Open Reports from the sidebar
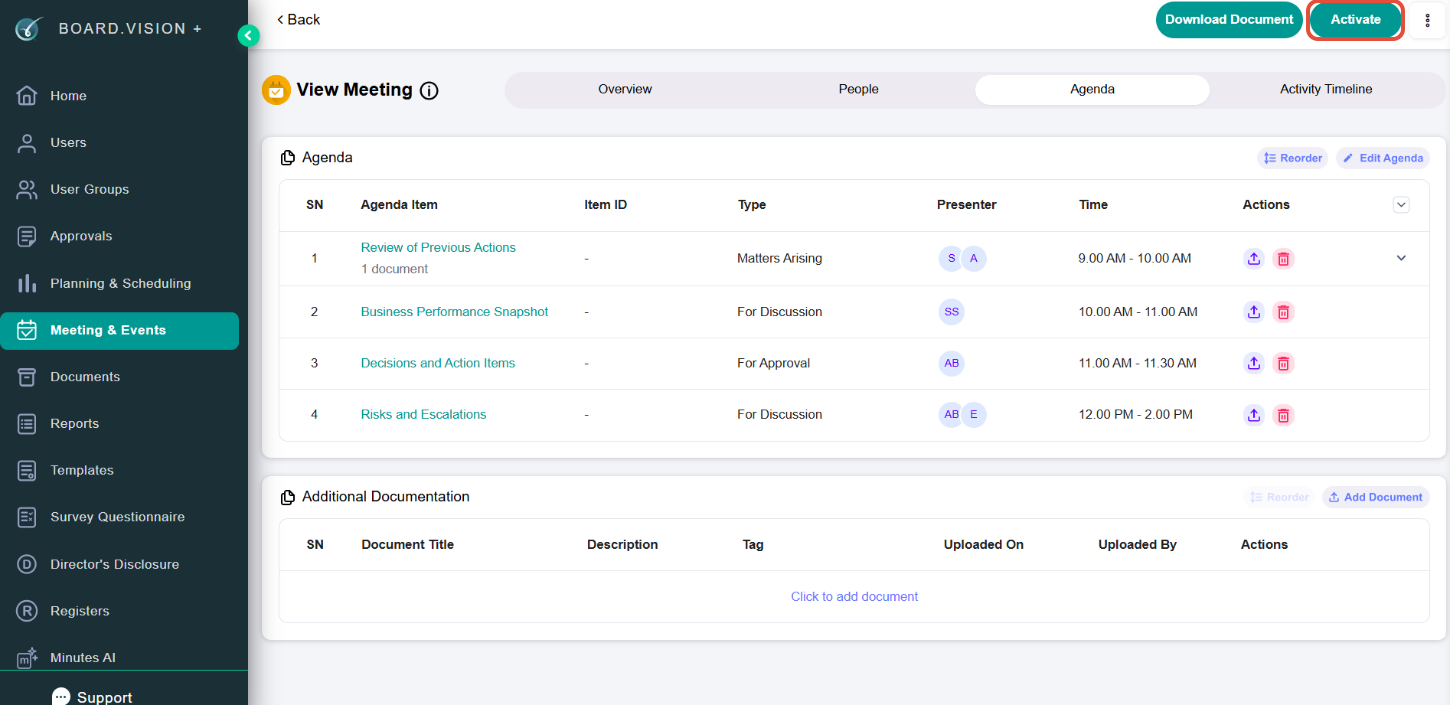This screenshot has width=1450, height=705. (120, 424)
